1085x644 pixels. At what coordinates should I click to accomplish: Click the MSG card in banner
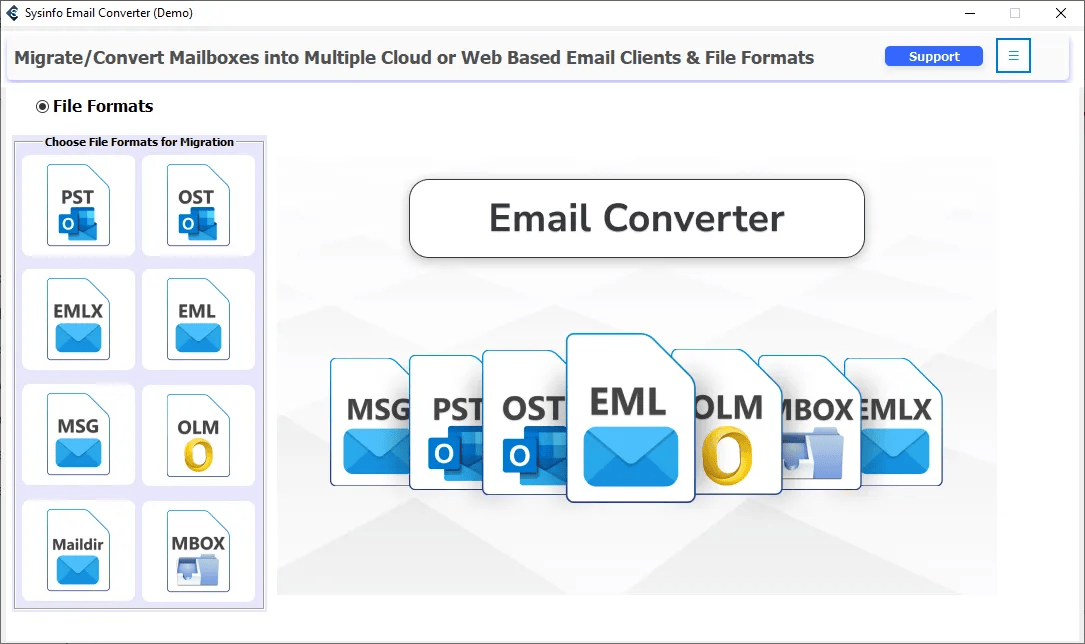[x=370, y=422]
